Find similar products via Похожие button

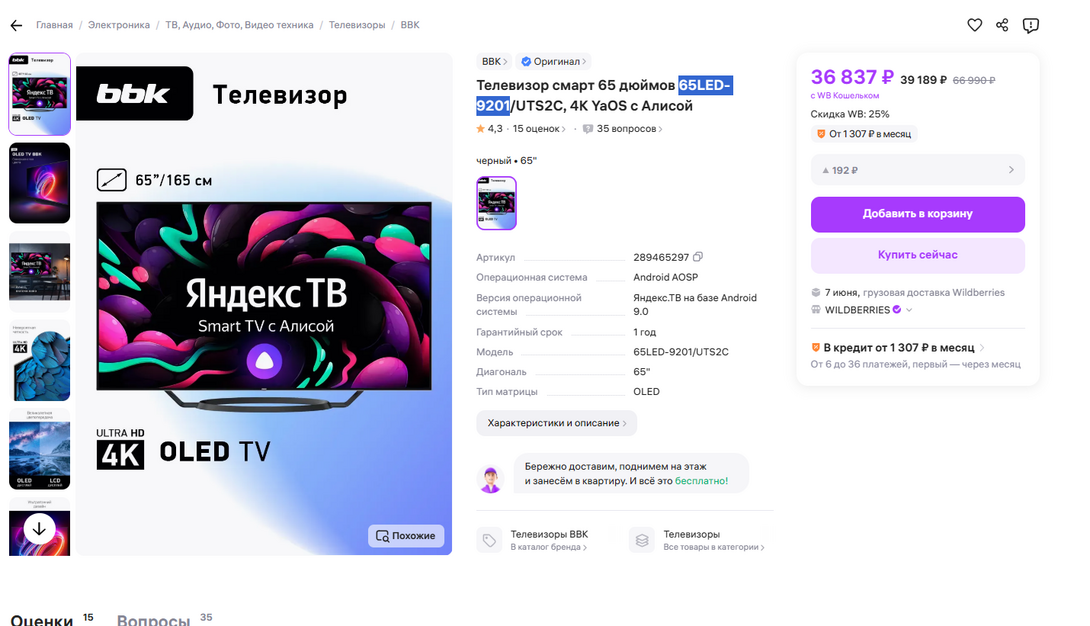406,536
